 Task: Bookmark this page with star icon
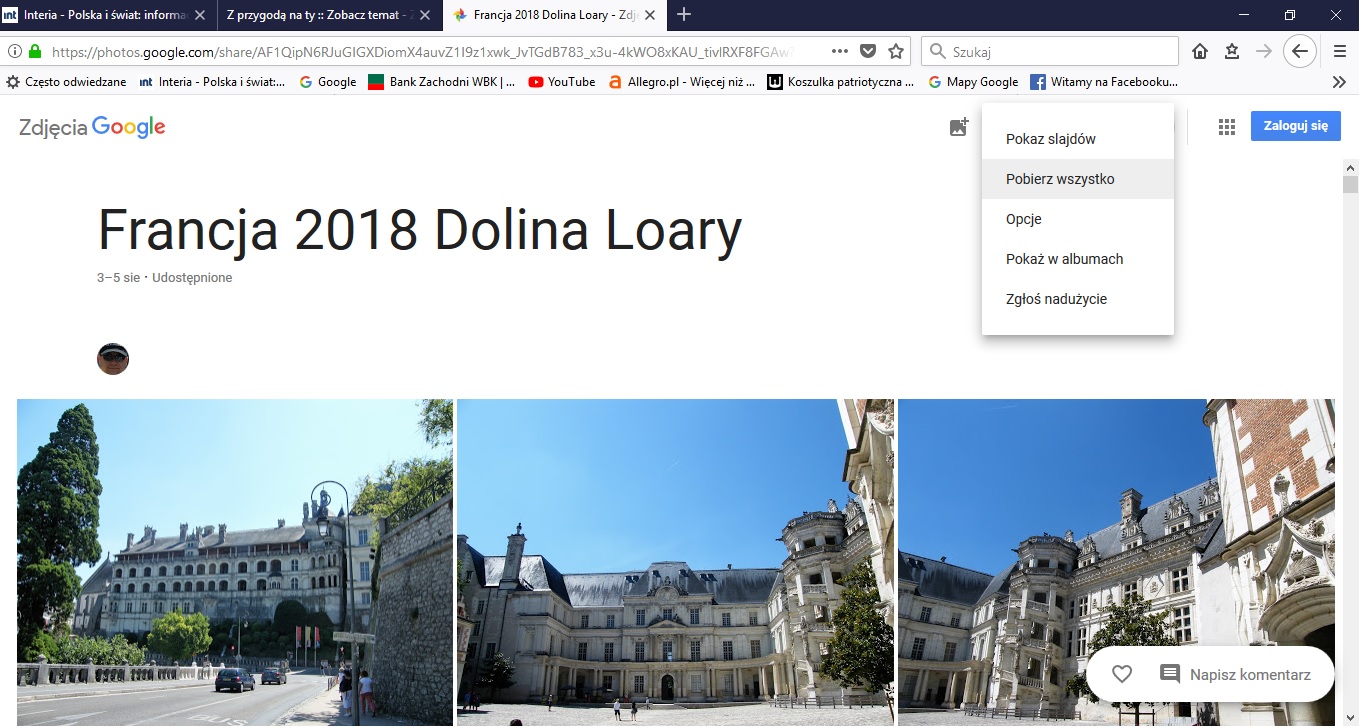896,51
